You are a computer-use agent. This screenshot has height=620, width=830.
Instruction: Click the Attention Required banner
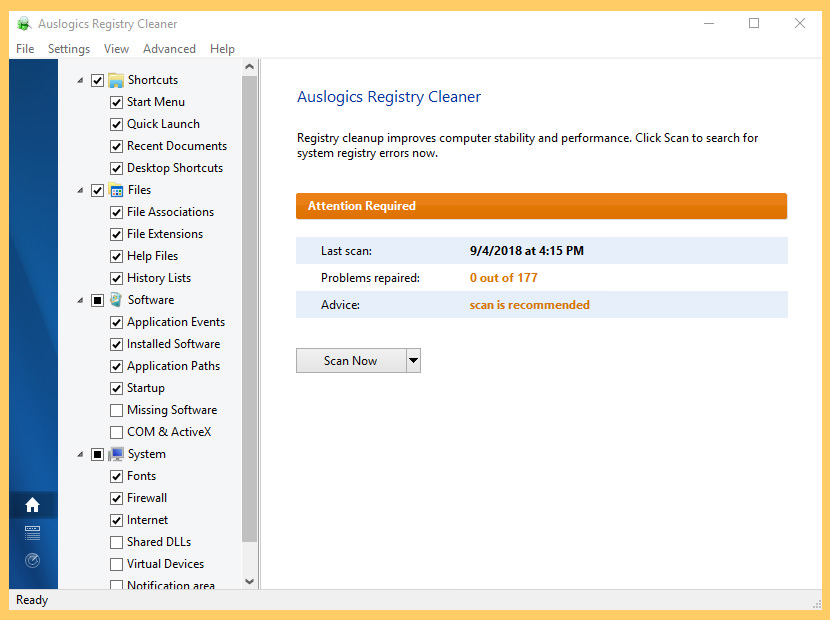(542, 206)
